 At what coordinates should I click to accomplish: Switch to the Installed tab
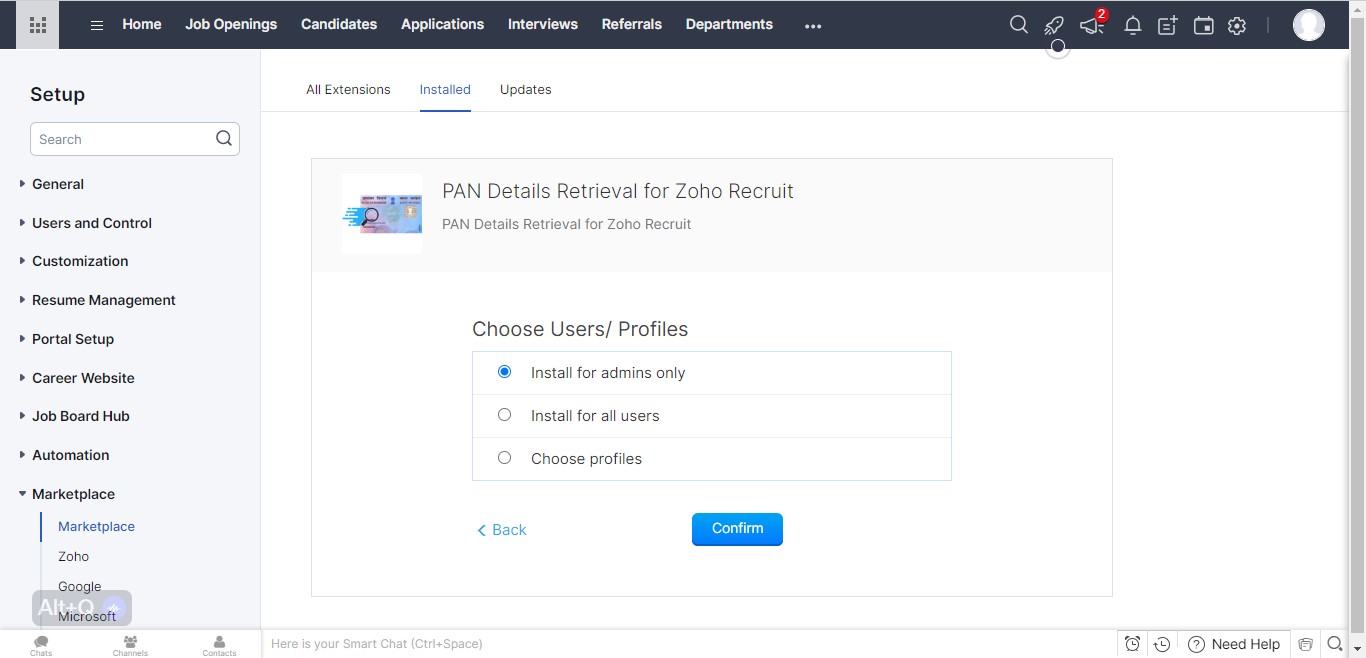[x=445, y=89]
